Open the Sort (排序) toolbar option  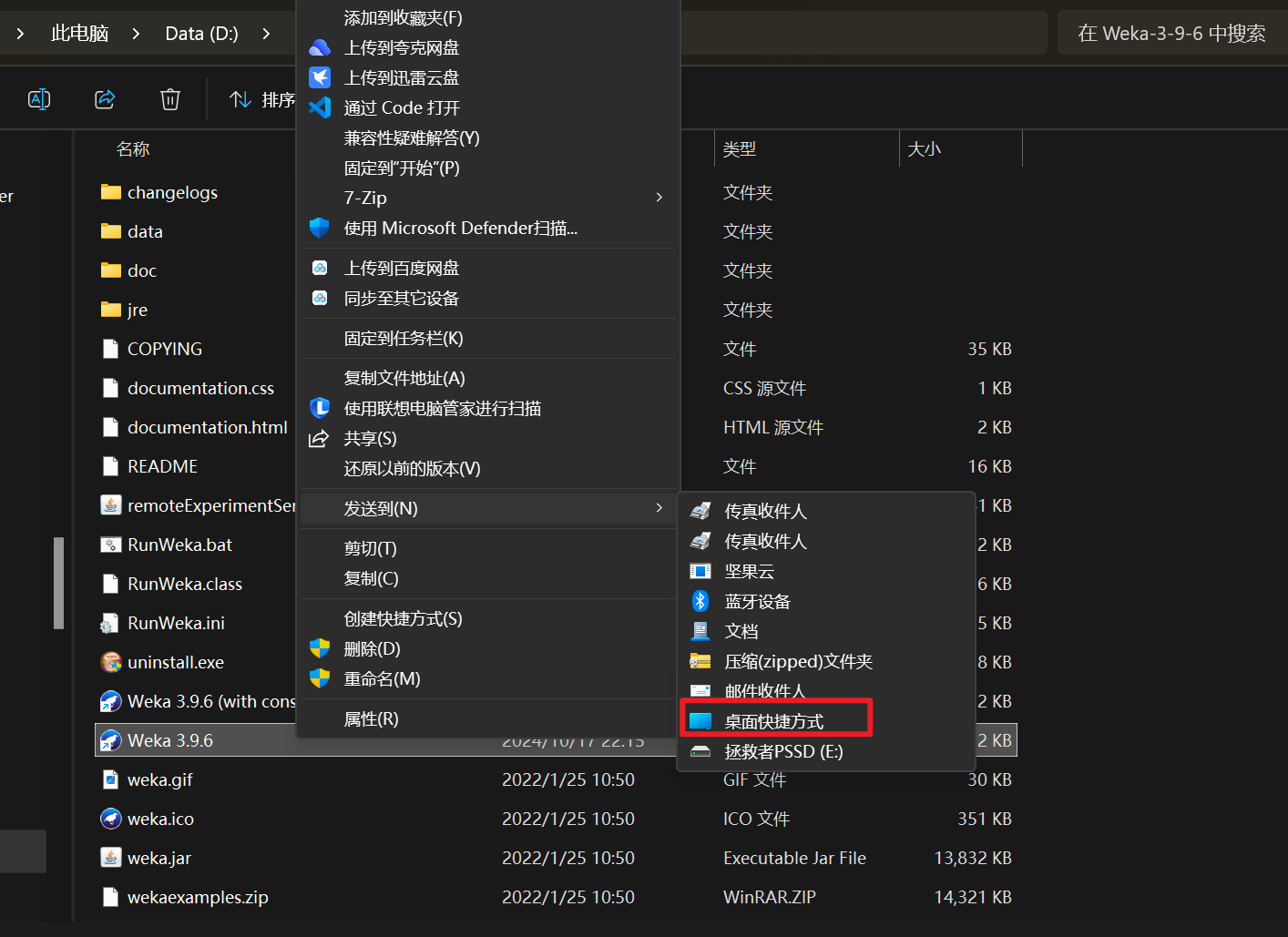[262, 99]
